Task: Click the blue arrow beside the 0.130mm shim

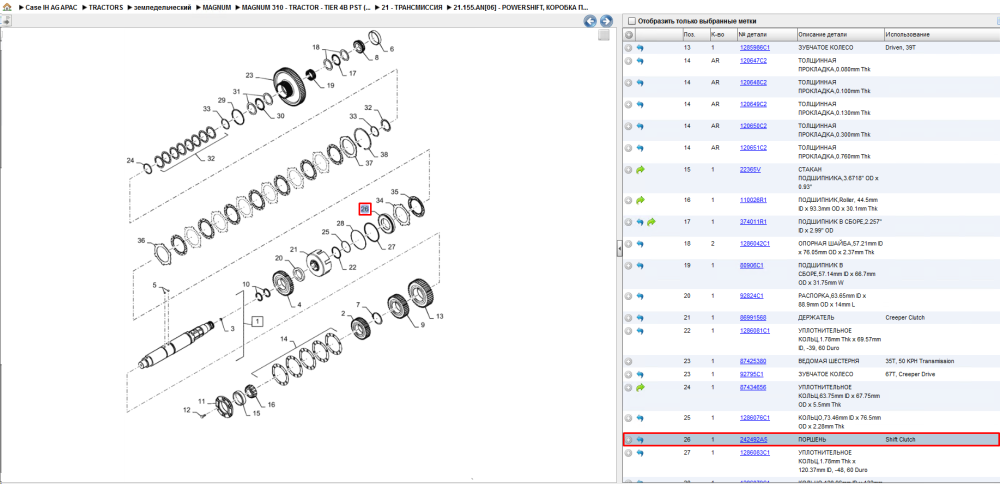Action: pyautogui.click(x=640, y=105)
